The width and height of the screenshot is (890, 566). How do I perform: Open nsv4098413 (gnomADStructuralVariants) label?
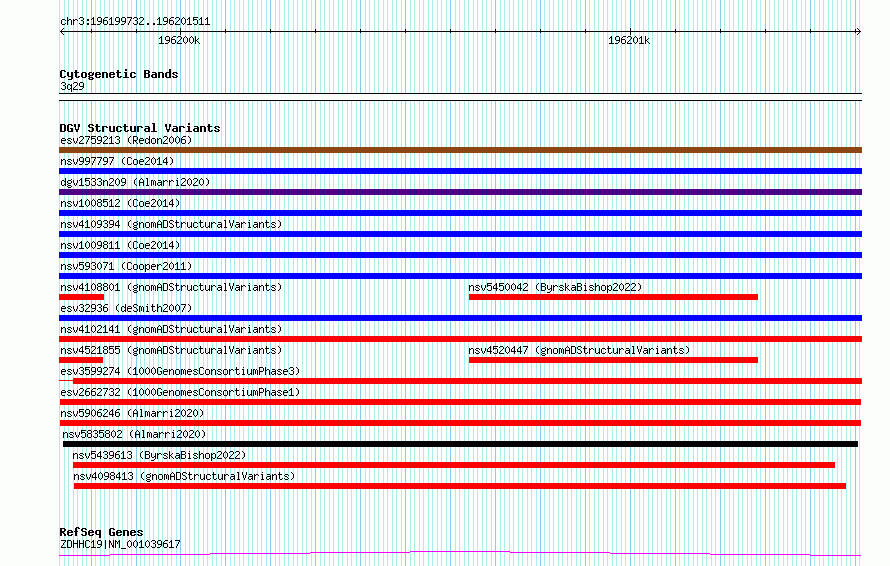[184, 476]
